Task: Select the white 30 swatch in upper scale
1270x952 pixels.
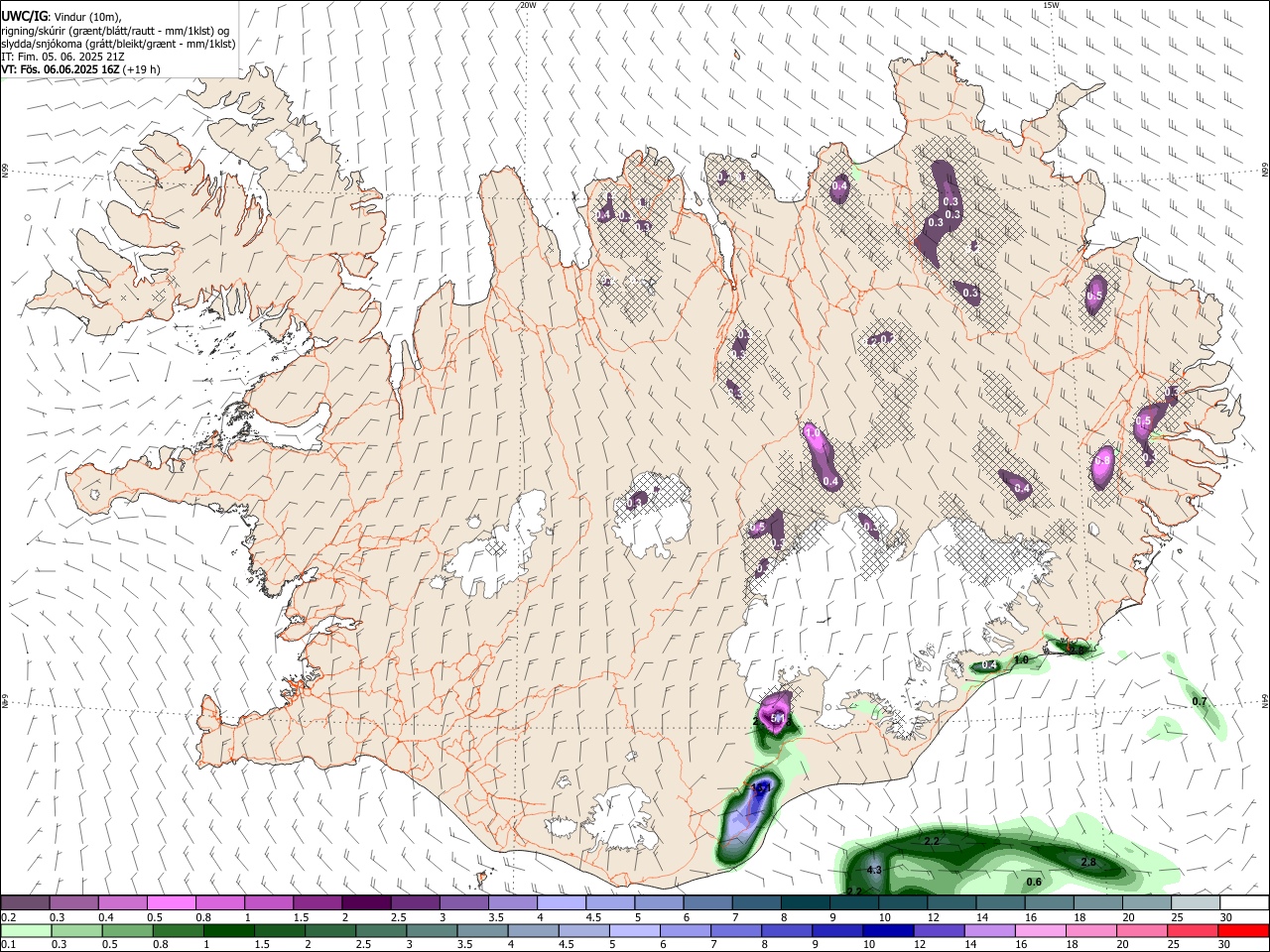Action: coord(1244,902)
